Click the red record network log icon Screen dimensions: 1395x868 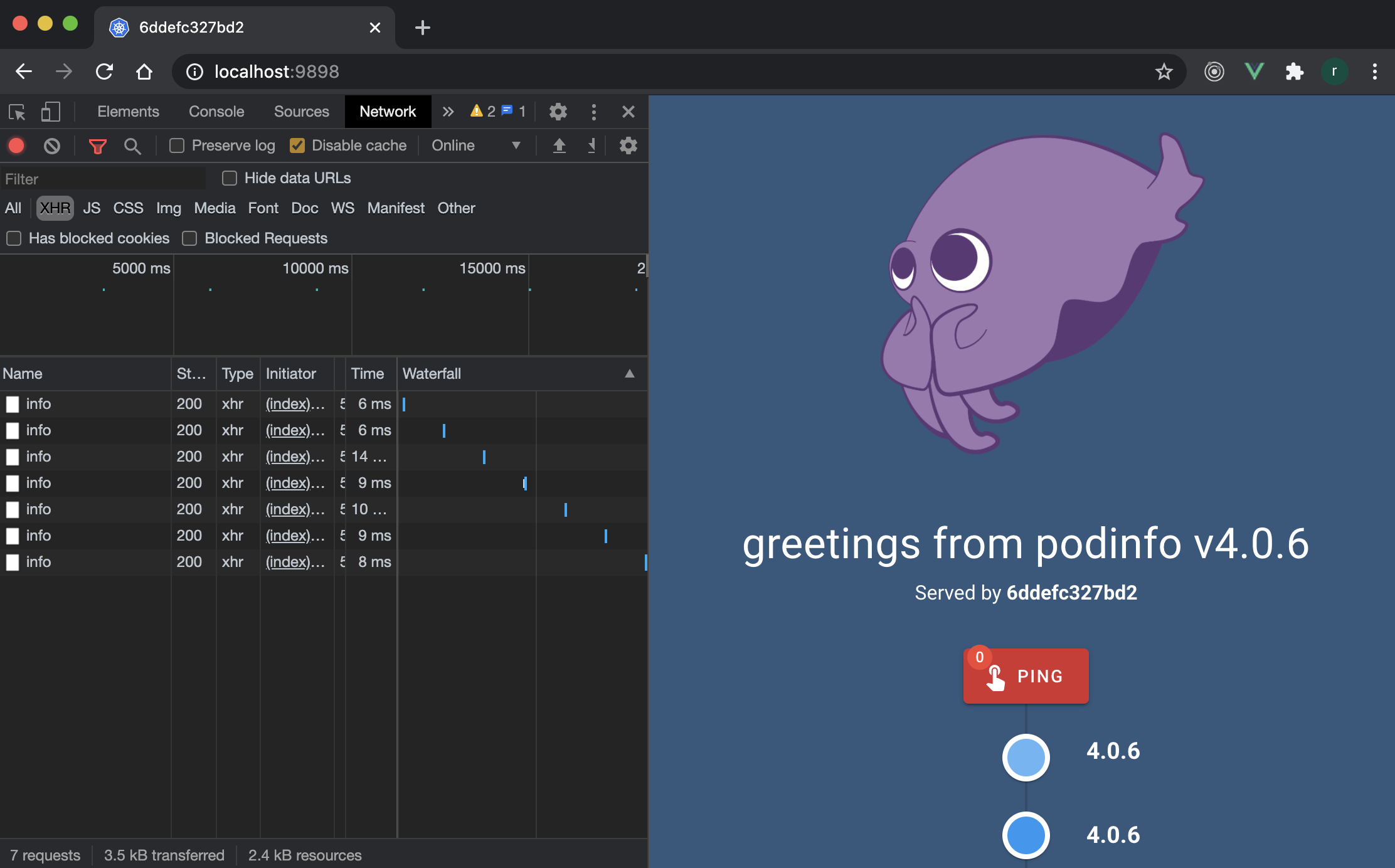tap(16, 146)
